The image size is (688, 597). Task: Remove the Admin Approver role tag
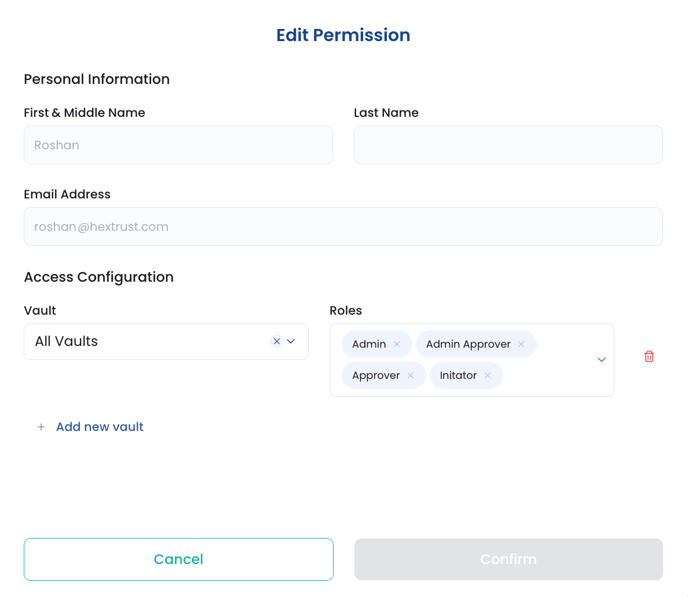click(521, 344)
